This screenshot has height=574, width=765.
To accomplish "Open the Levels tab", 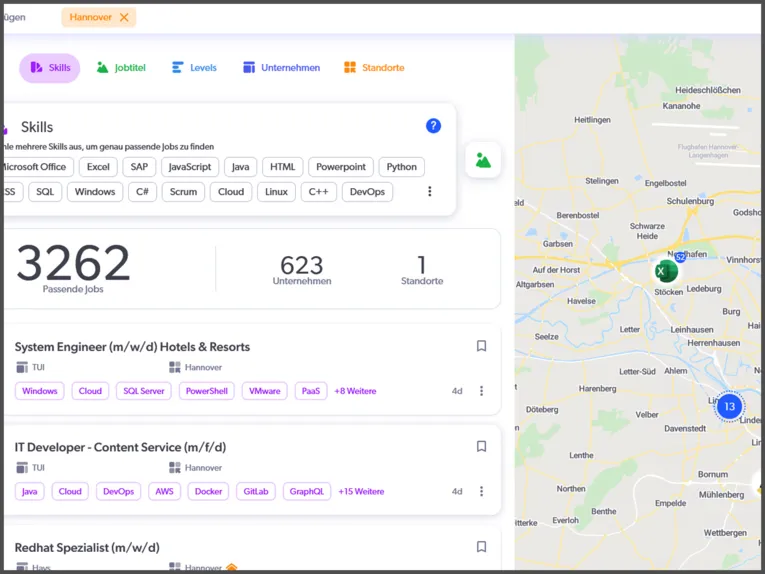I will click(194, 68).
